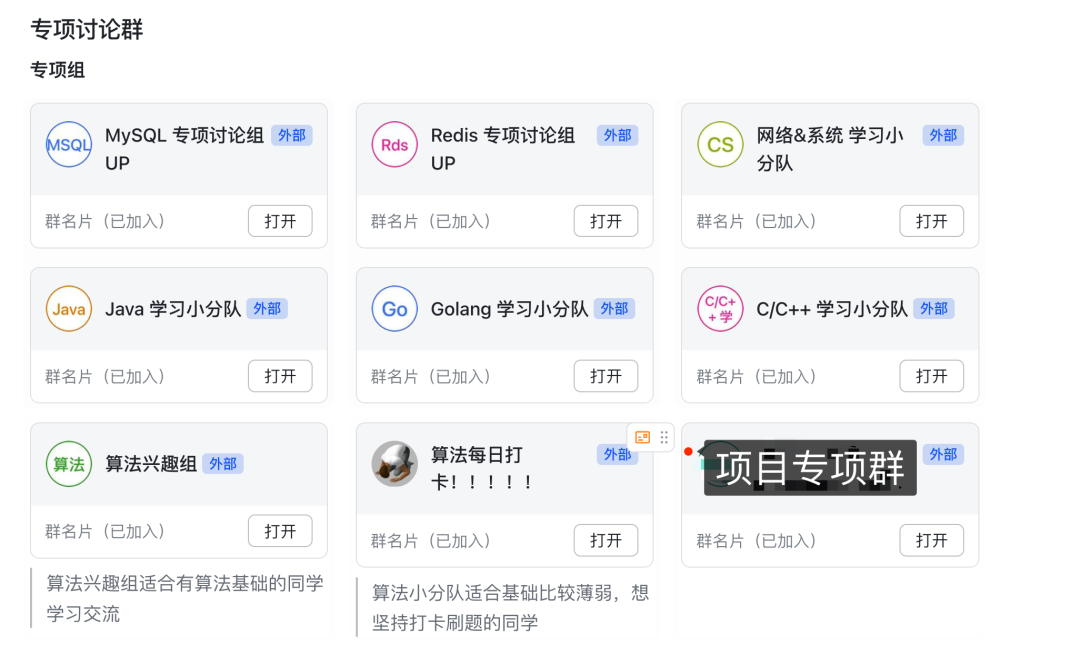Click the six-dot drag handle icon
The width and height of the screenshot is (1080, 654).
click(664, 438)
